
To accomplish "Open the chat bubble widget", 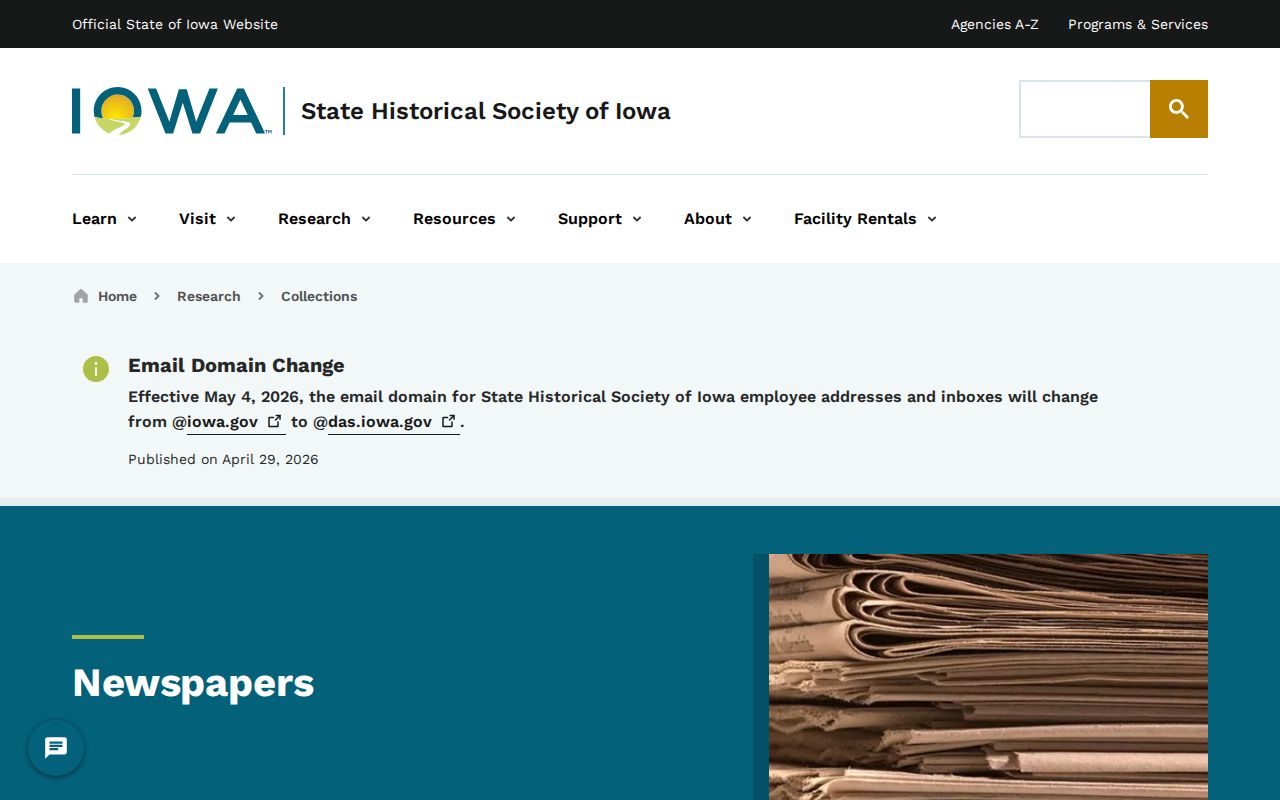I will [x=56, y=748].
